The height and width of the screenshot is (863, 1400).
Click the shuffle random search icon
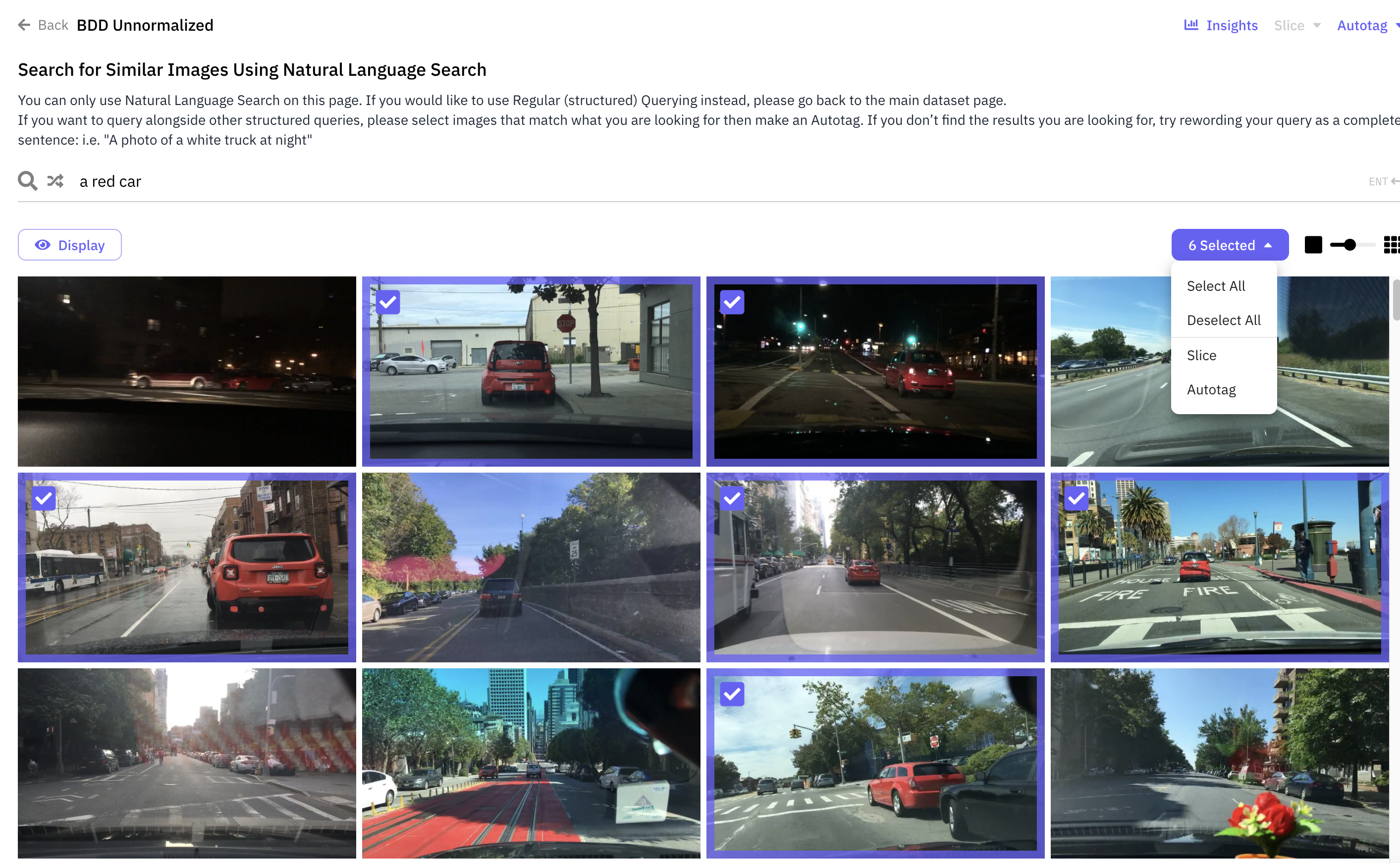click(x=55, y=181)
